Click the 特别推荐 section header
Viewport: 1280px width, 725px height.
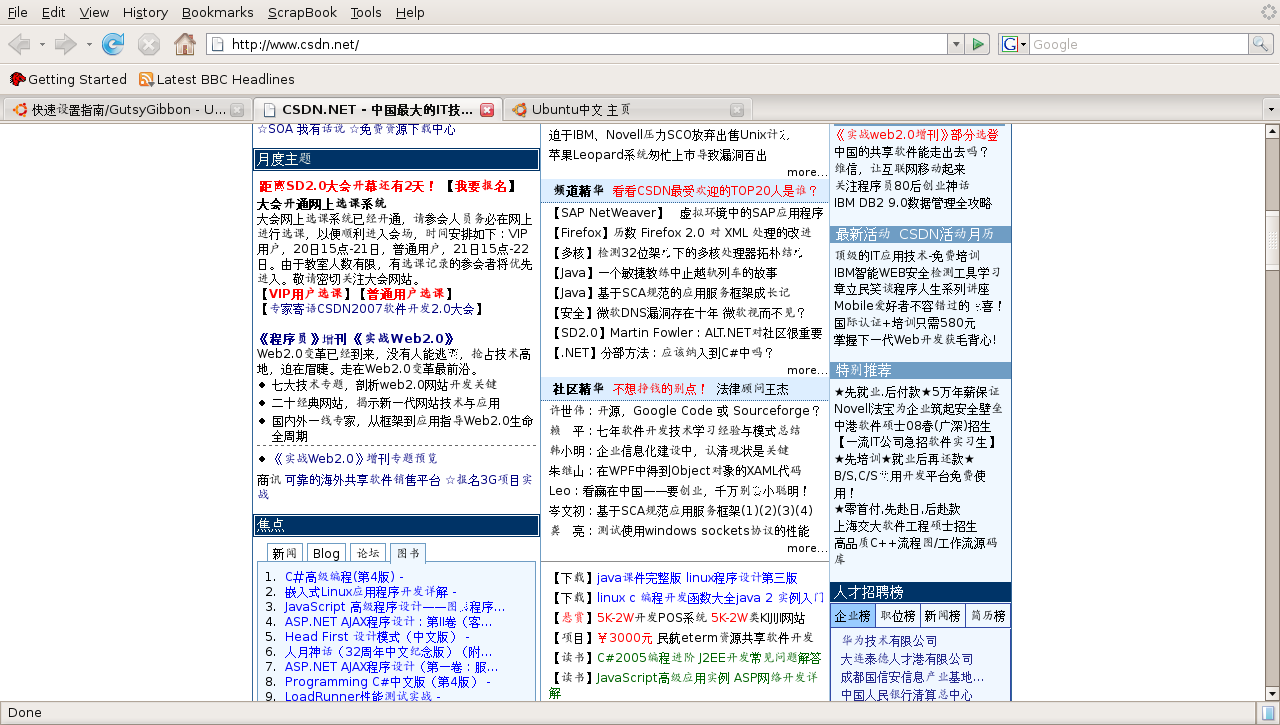[920, 371]
